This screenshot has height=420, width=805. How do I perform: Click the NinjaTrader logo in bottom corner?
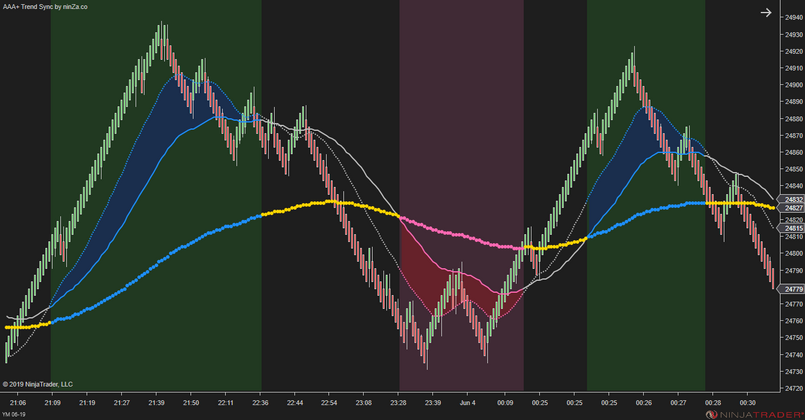coord(756,412)
